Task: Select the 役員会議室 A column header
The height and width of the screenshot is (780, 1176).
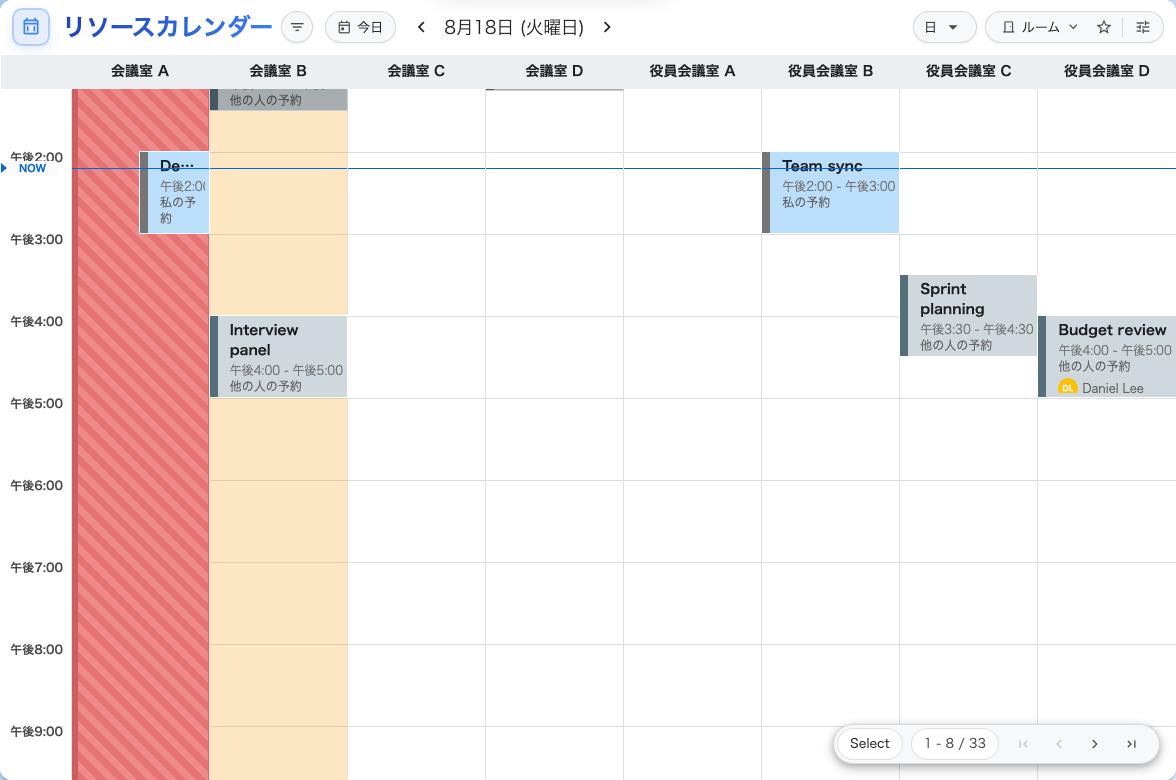Action: (x=692, y=71)
